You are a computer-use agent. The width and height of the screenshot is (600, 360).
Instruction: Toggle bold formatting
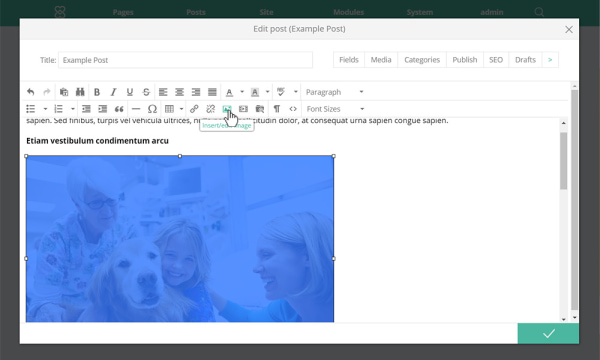tap(97, 92)
